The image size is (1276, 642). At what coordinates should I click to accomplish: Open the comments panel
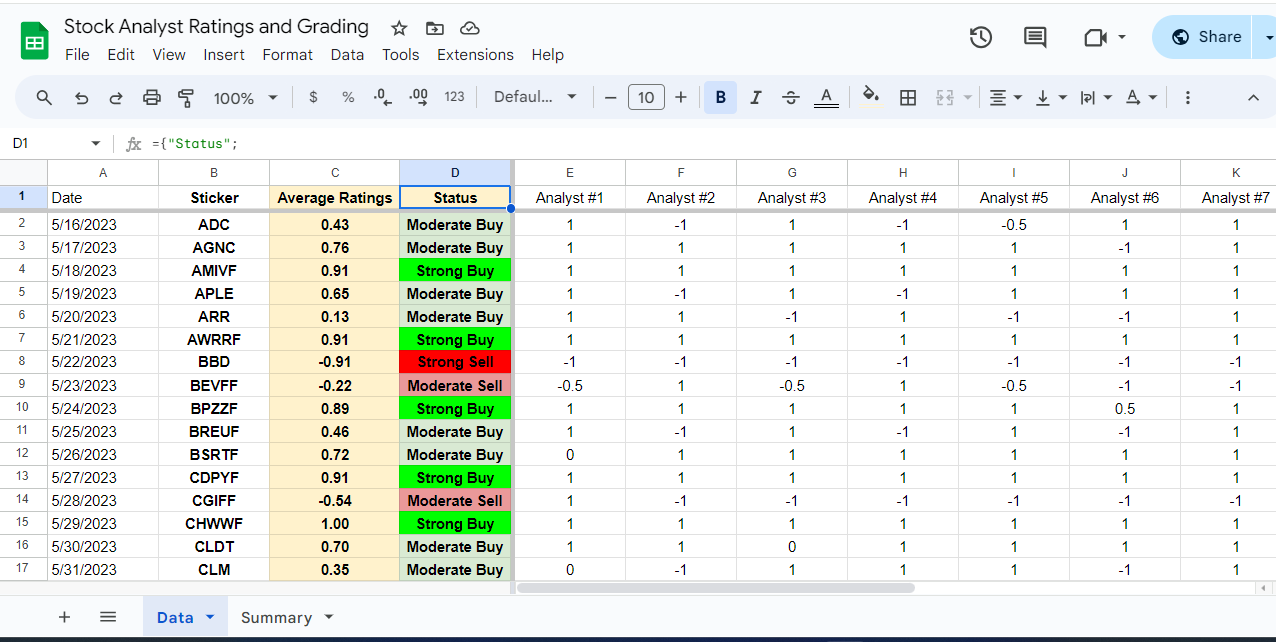tap(1034, 36)
